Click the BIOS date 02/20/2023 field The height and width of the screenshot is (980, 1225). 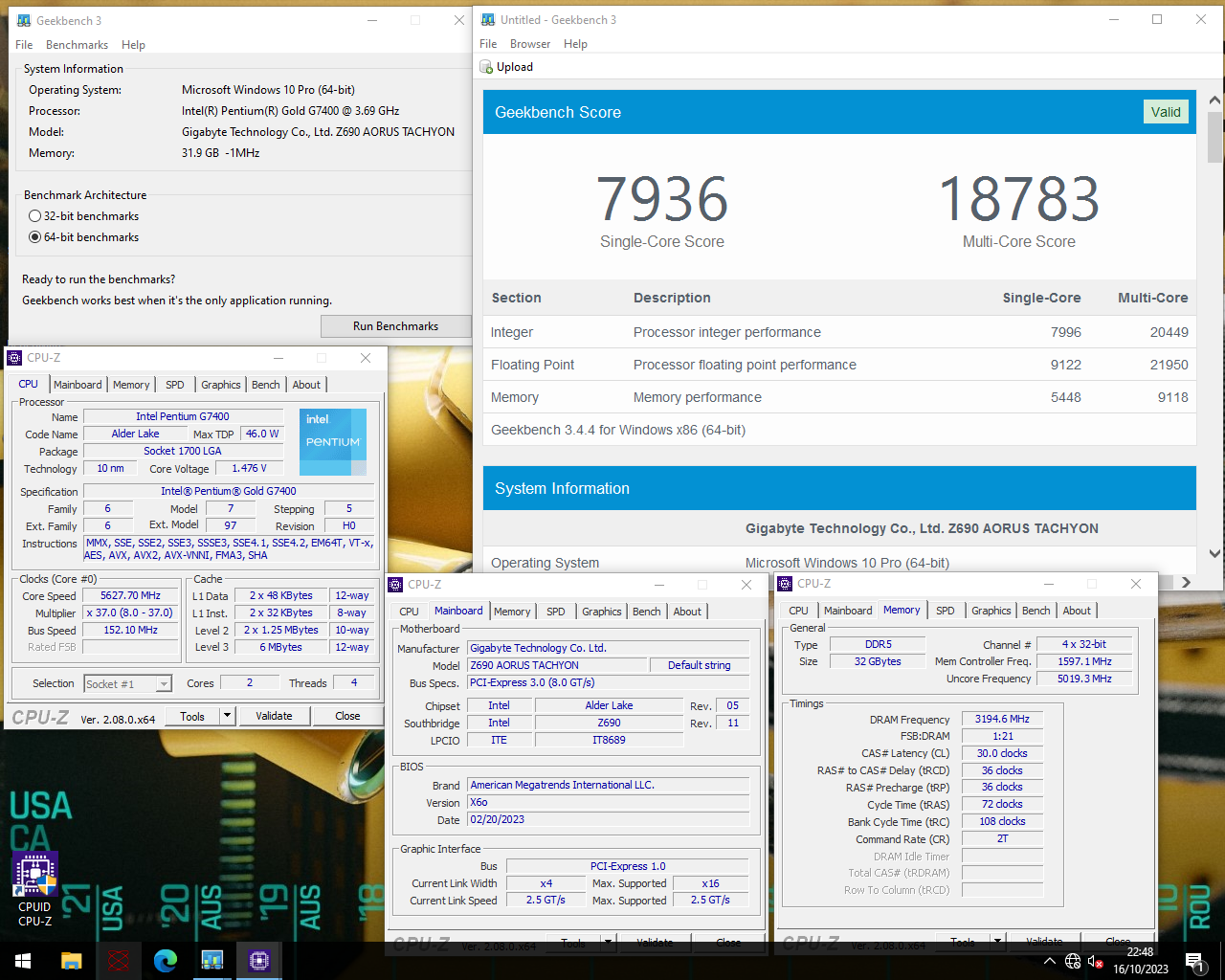pyautogui.click(x=608, y=819)
